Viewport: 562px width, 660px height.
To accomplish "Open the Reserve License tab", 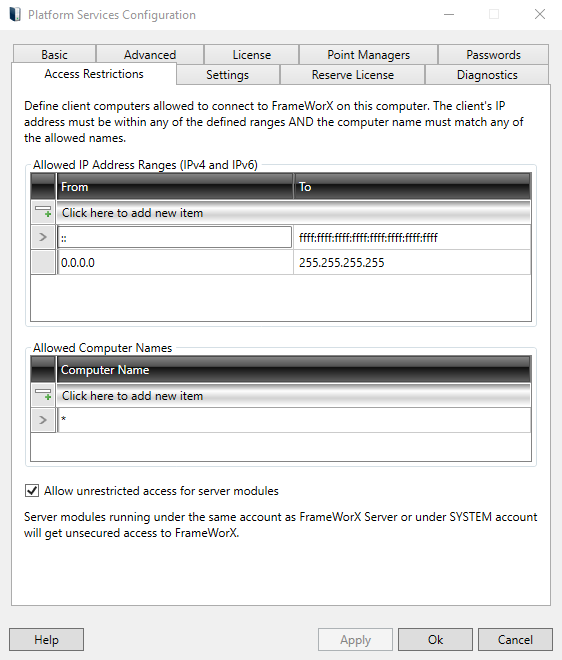I will [x=353, y=75].
